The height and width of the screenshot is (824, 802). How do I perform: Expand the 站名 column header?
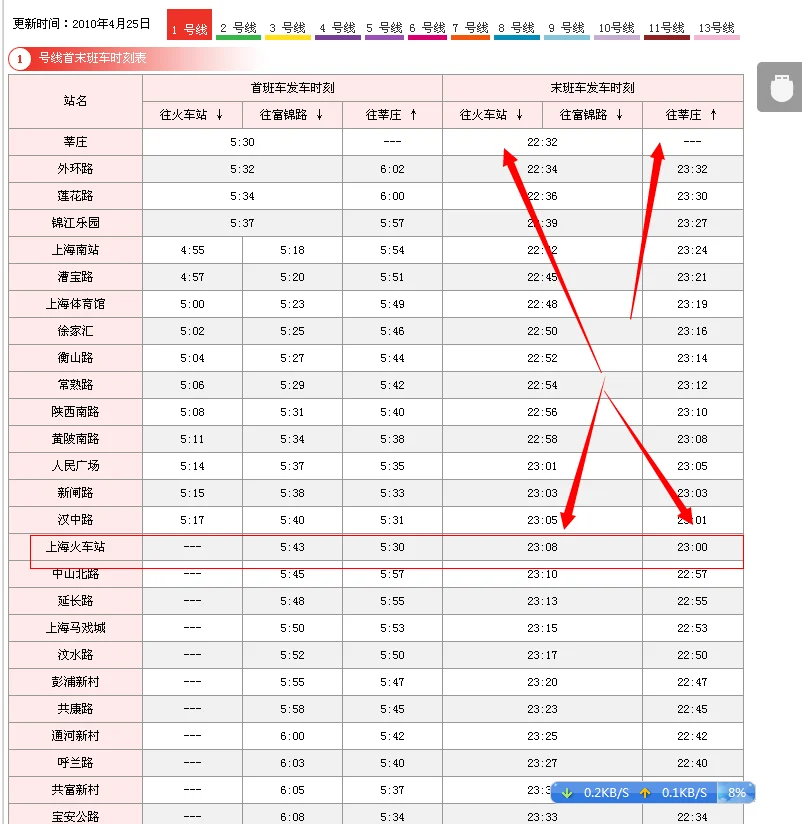75,102
